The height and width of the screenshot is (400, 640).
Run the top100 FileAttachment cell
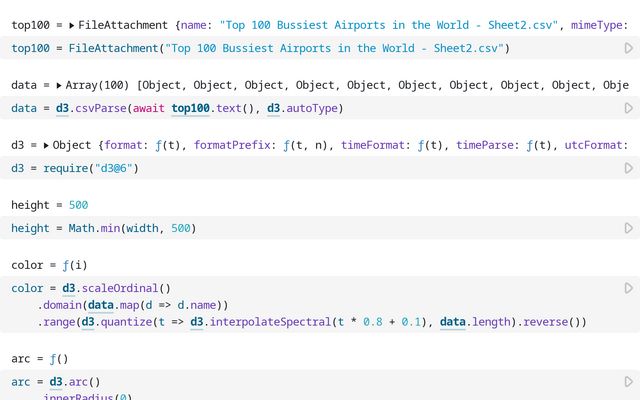click(629, 48)
